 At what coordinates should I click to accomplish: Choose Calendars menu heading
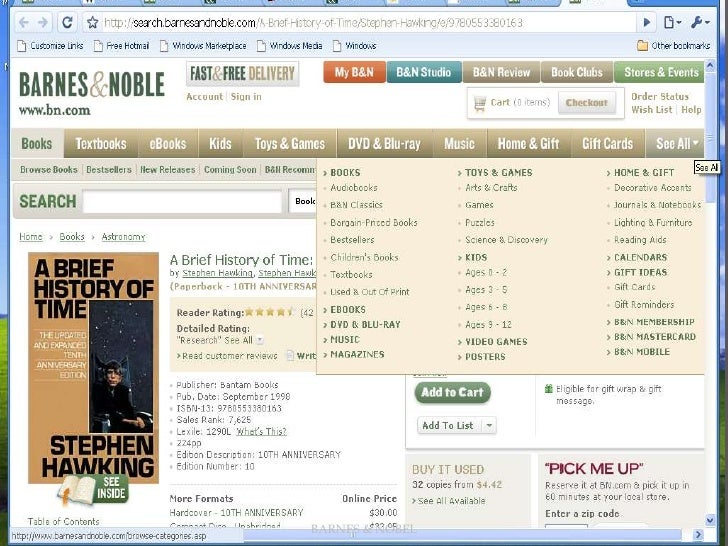(641, 257)
